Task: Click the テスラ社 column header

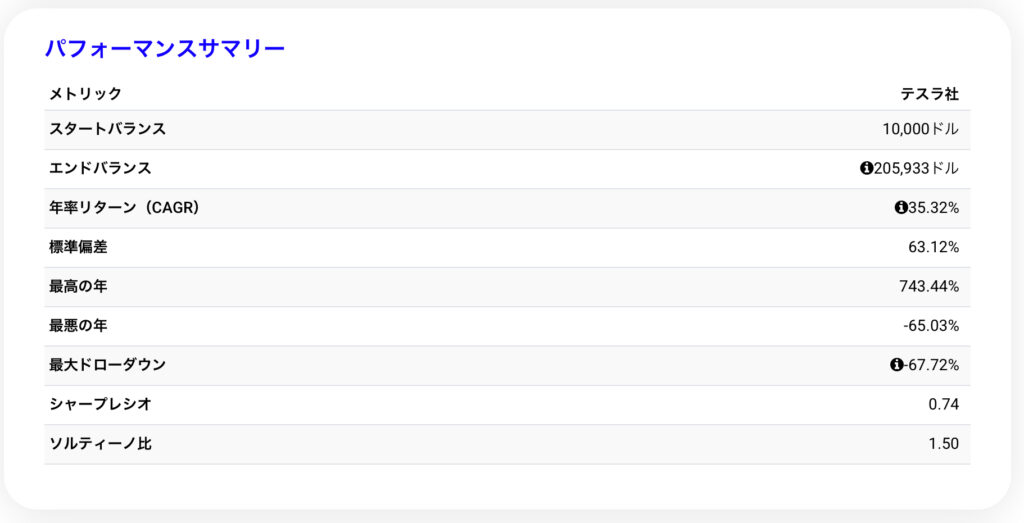Action: click(929, 93)
